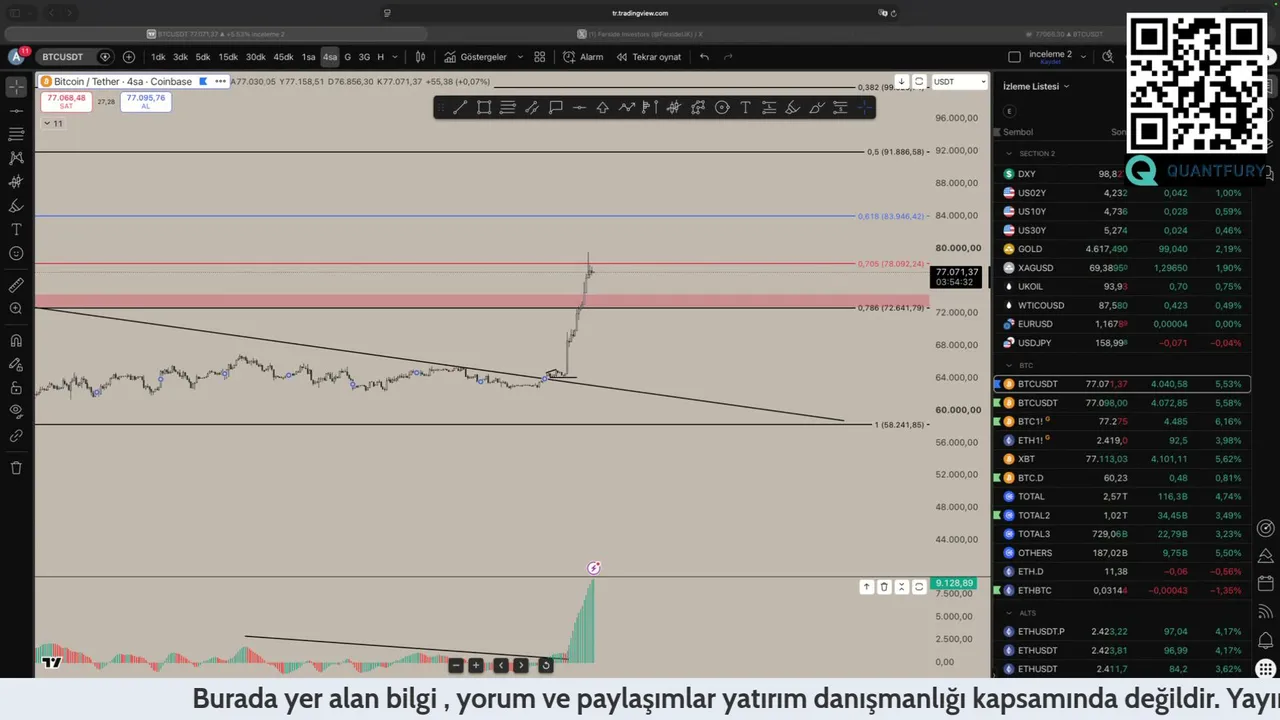Viewport: 1280px width, 720px height.
Task: Click the chart zoom out minus button
Action: point(456,666)
